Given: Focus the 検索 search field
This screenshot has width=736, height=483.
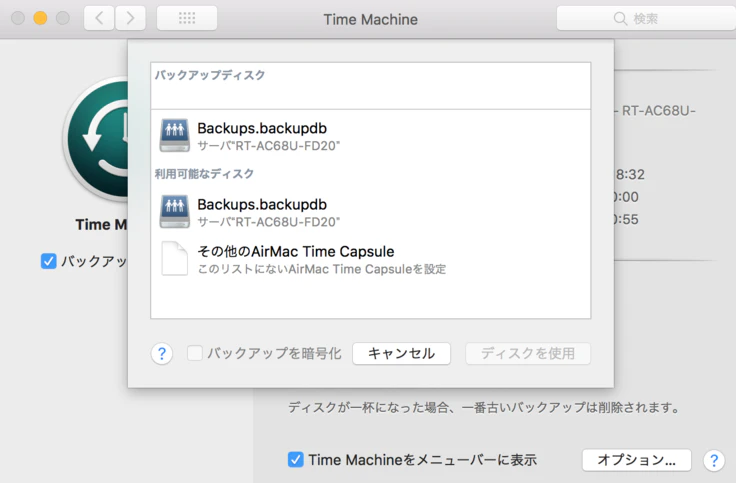Looking at the screenshot, I should 646,18.
